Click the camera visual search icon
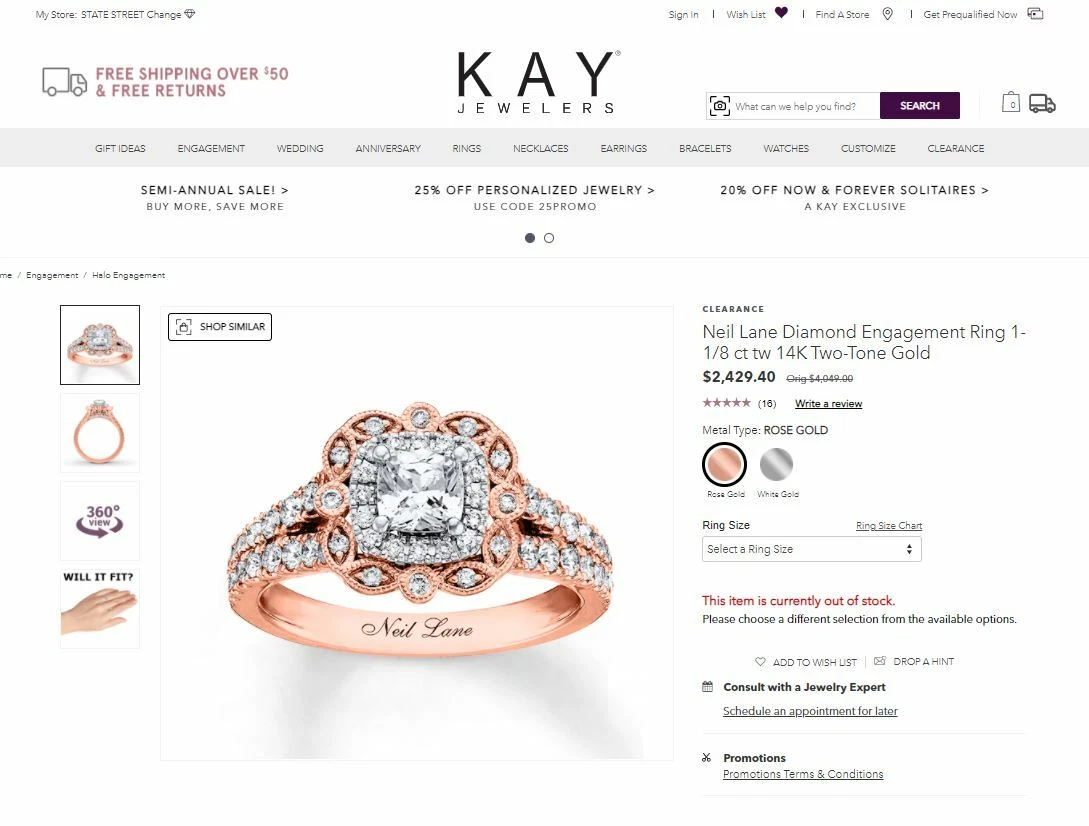The image size is (1089, 826). pyautogui.click(x=720, y=106)
